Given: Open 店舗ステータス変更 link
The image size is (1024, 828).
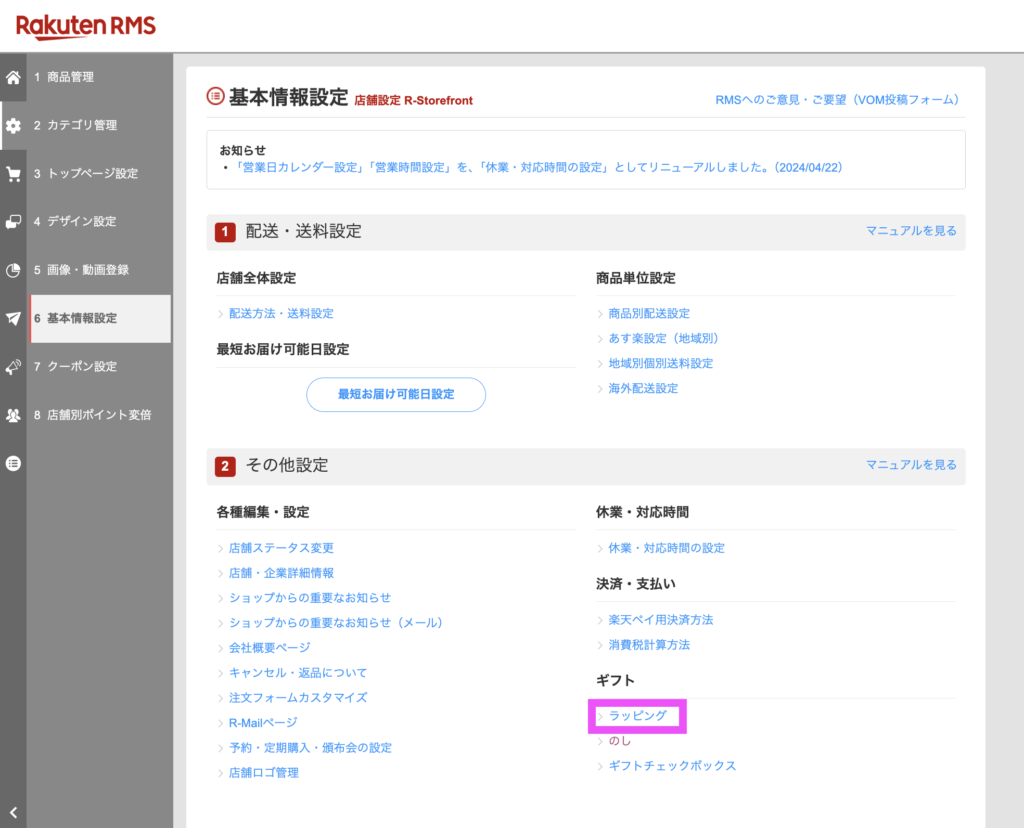Looking at the screenshot, I should [x=281, y=548].
